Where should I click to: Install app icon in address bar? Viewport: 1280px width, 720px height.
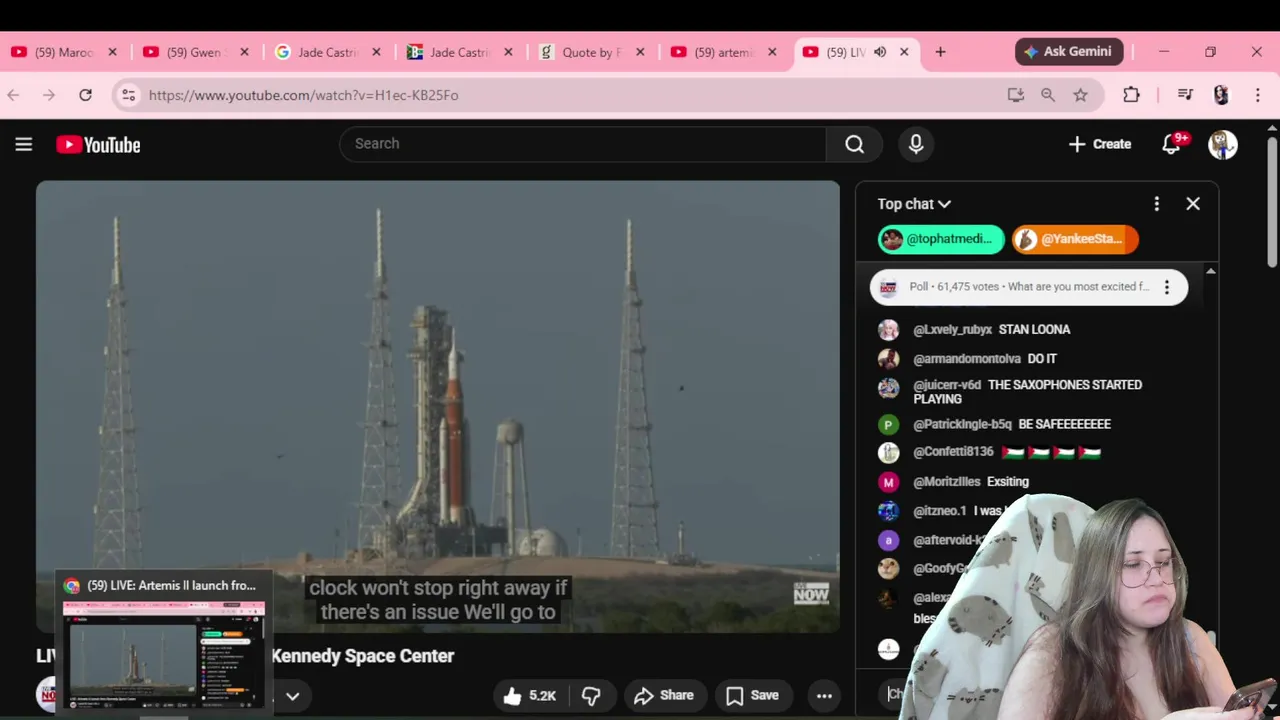coord(1016,95)
